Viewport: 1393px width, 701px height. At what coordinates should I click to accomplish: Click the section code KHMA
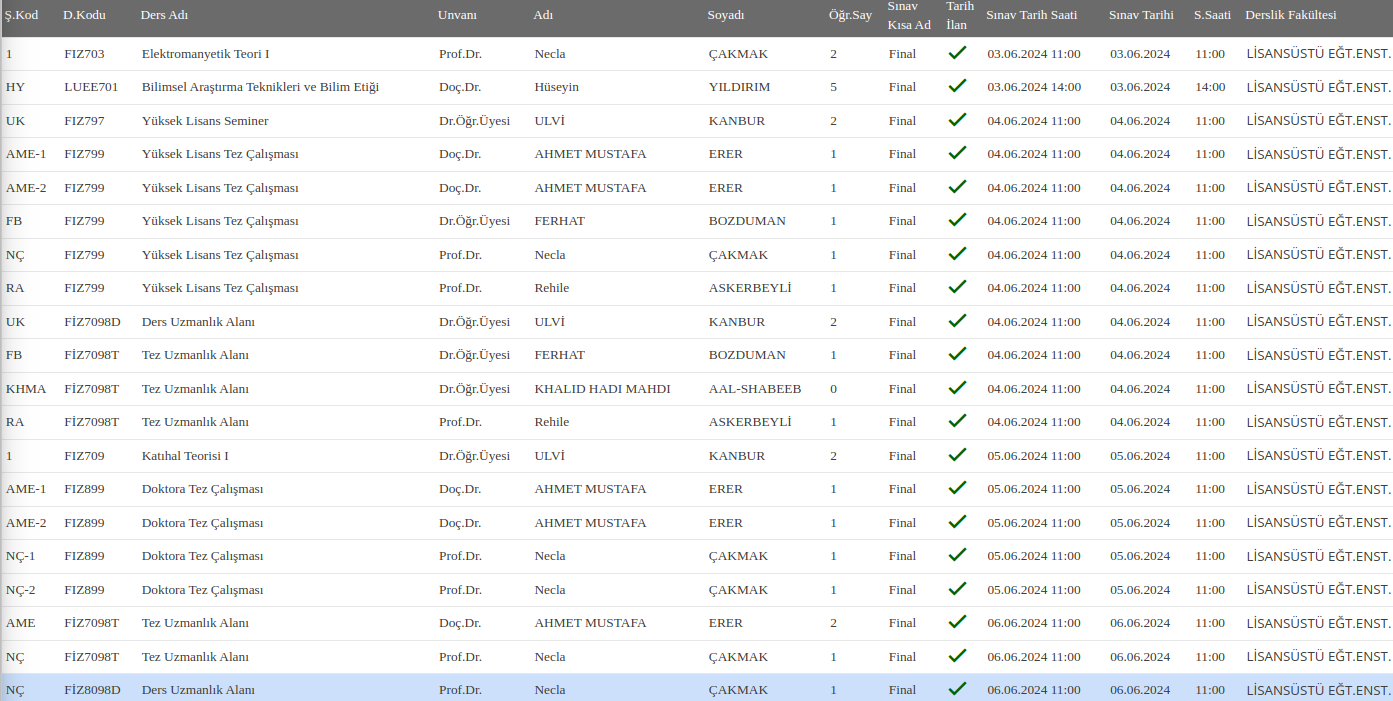(26, 389)
